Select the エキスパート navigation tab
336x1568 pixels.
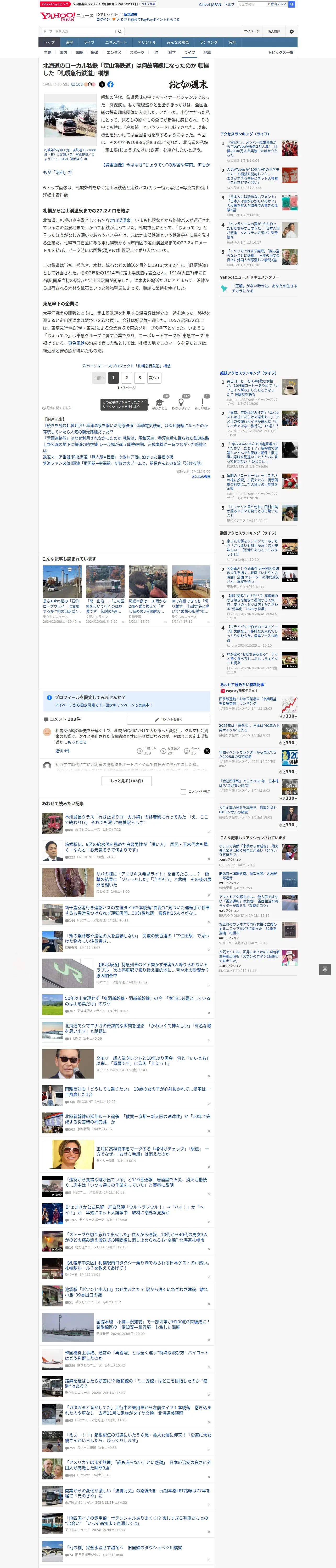pos(116,42)
